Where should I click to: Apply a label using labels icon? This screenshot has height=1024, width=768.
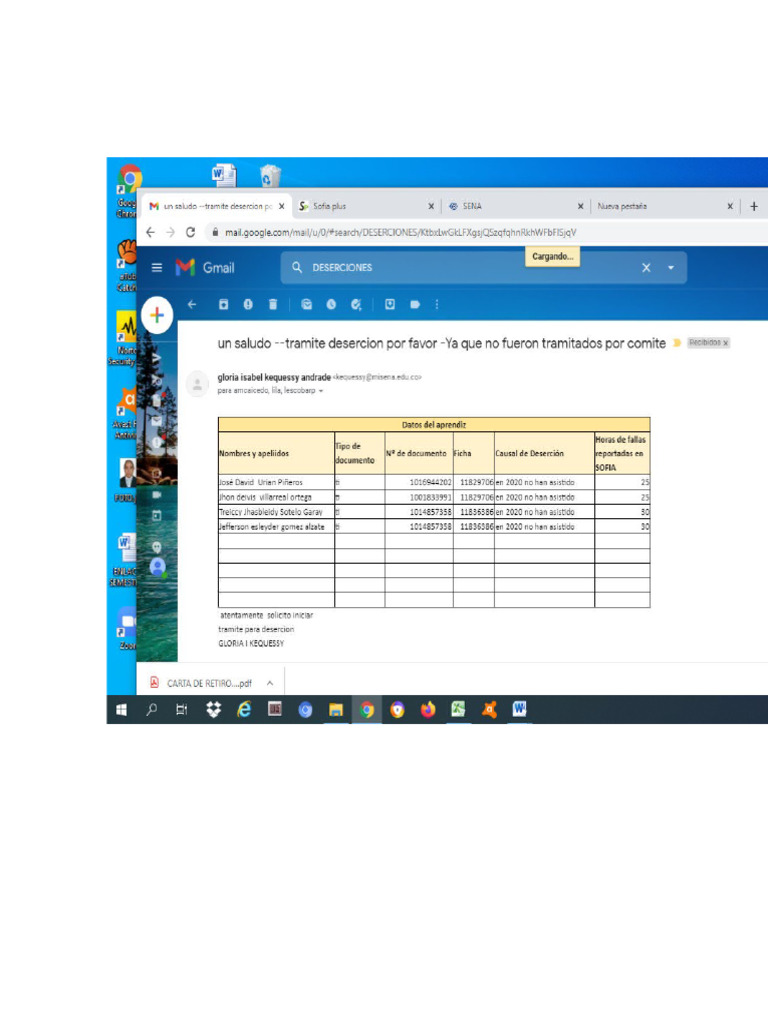[x=414, y=304]
